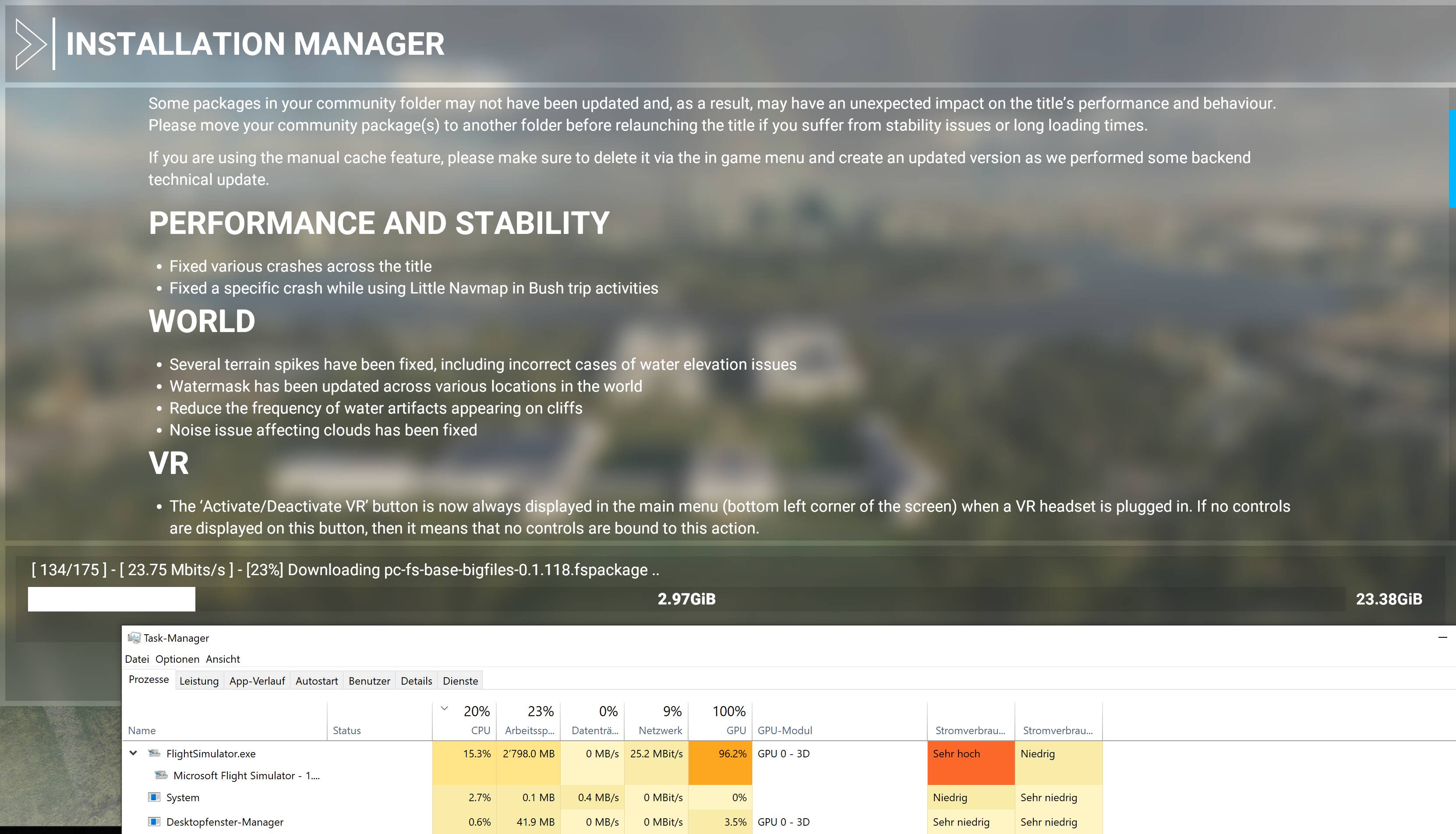The height and width of the screenshot is (834, 1456).
Task: Click the GPU 0 - 3D cell for FlightSimulator
Action: [x=784, y=753]
